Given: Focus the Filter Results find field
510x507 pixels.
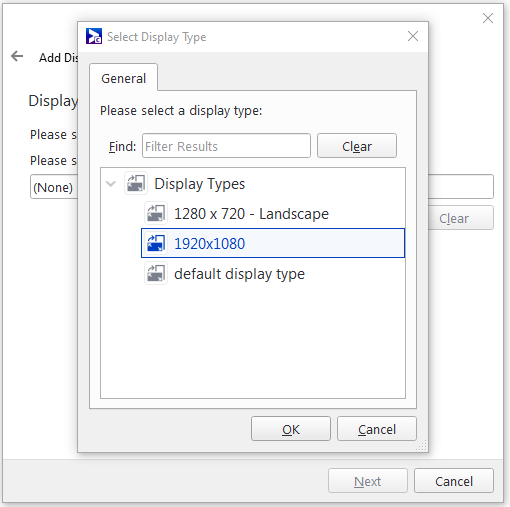Looking at the screenshot, I should pos(226,146).
